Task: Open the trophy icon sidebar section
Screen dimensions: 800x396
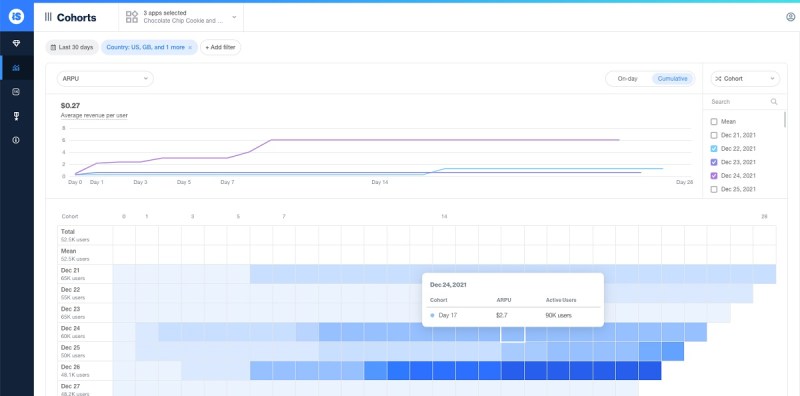Action: coord(16,116)
